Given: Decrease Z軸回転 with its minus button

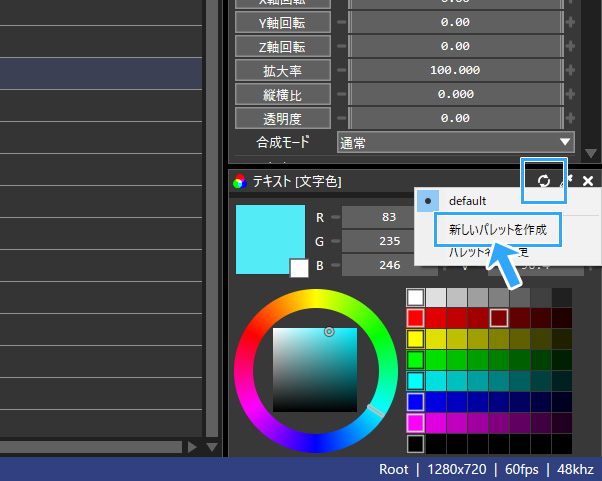Looking at the screenshot, I should [341, 46].
